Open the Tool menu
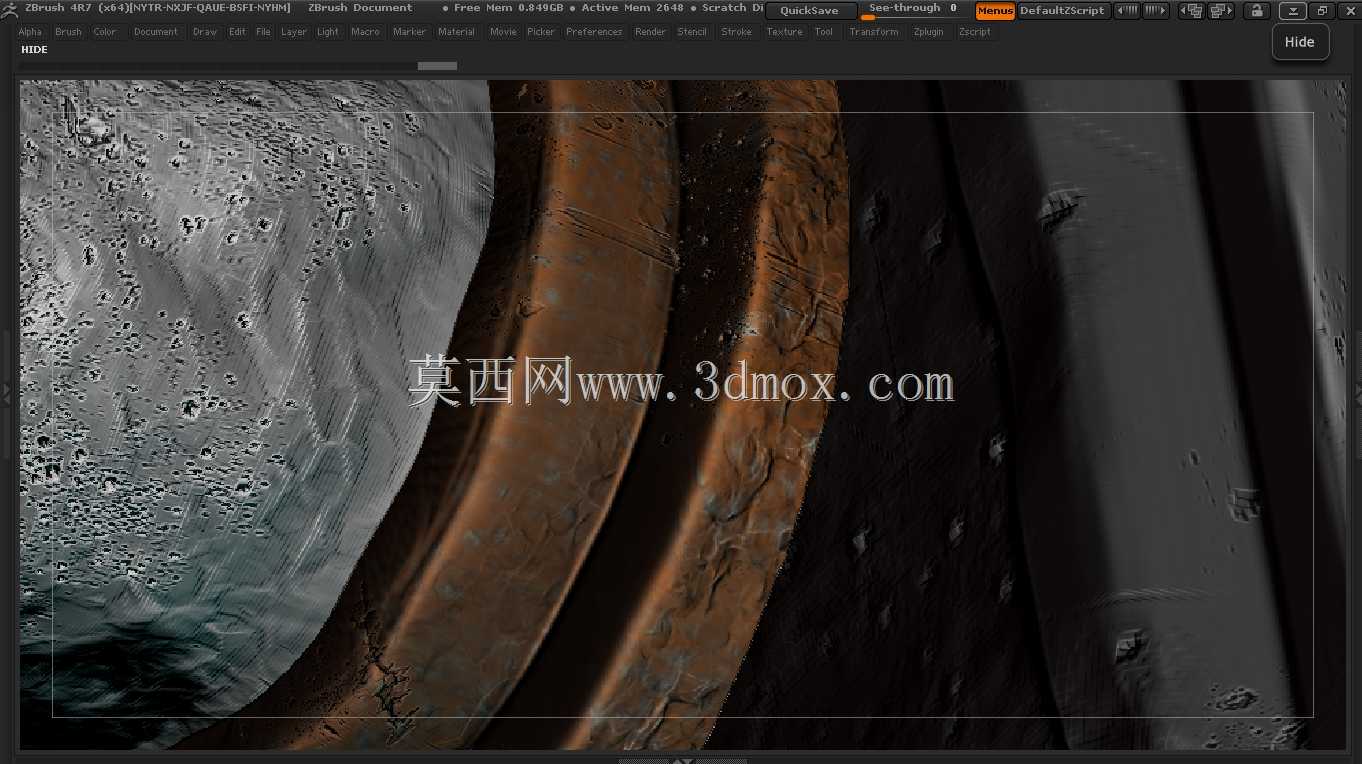The width and height of the screenshot is (1362, 764). (823, 32)
